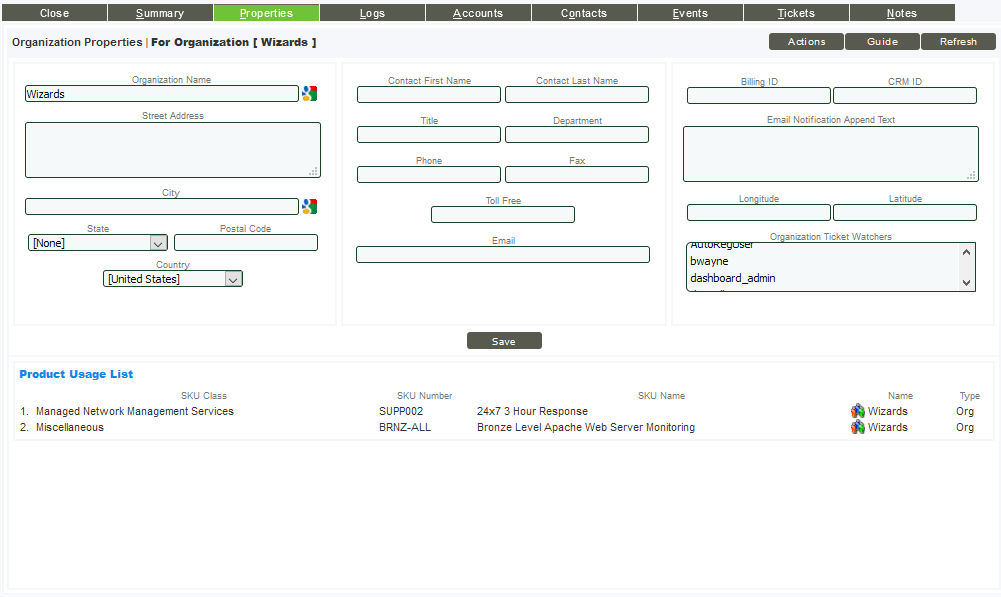
Task: Click inside the Email input field
Action: tap(502, 254)
